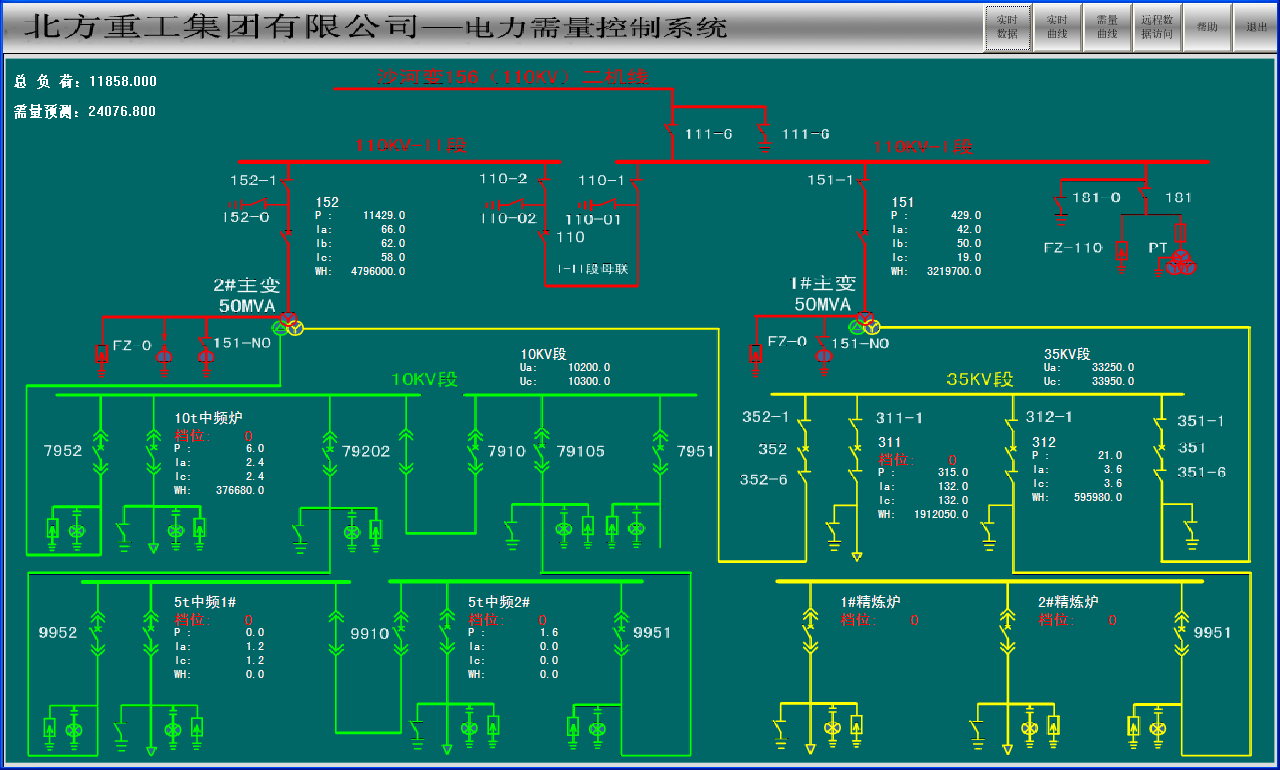Open the 实时曲线 real-time curve view
The width and height of the screenshot is (1280, 770).
pyautogui.click(x=1057, y=27)
